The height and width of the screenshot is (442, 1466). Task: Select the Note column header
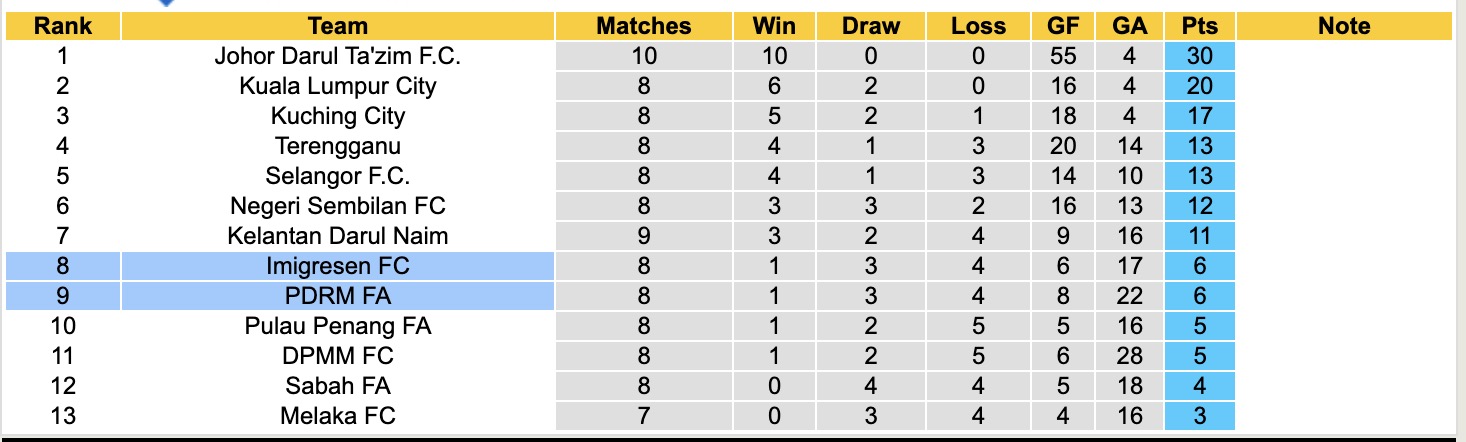(x=1343, y=26)
